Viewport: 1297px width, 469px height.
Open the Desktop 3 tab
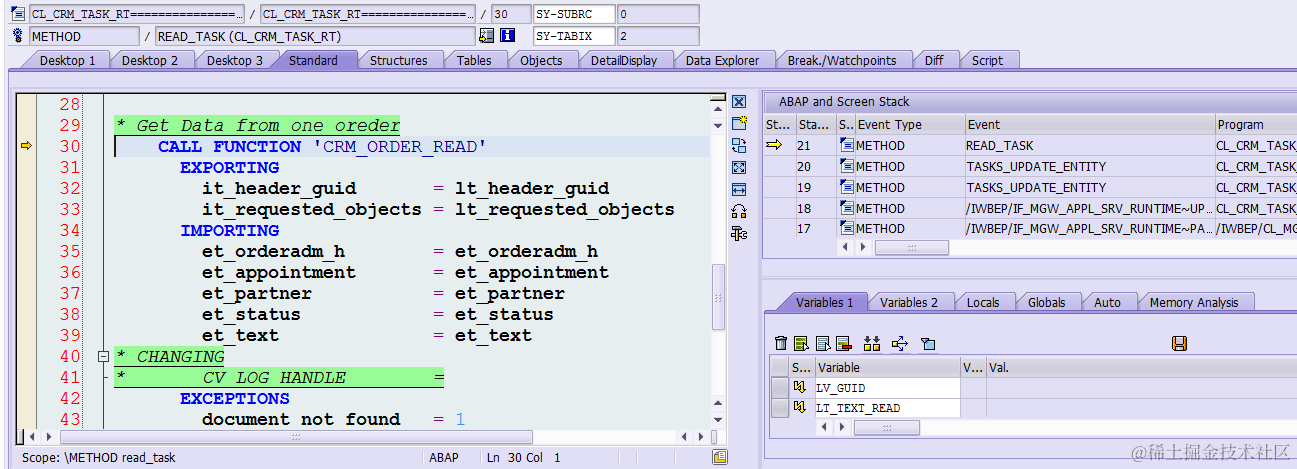[x=235, y=60]
